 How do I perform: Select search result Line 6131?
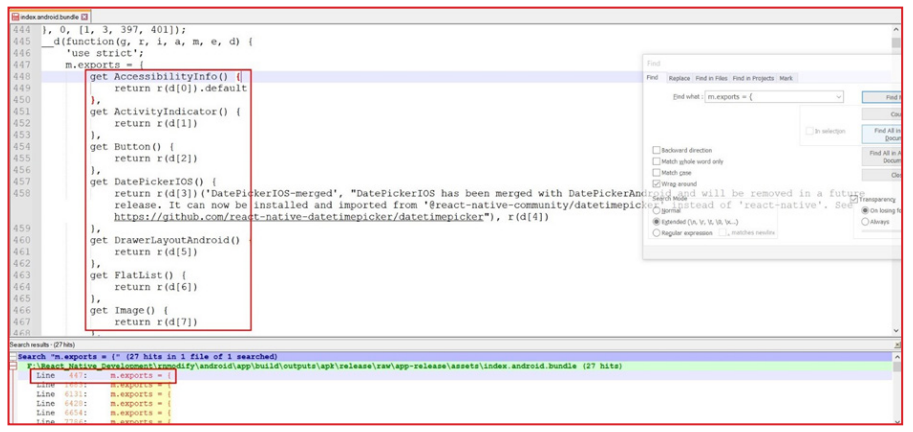click(104, 394)
